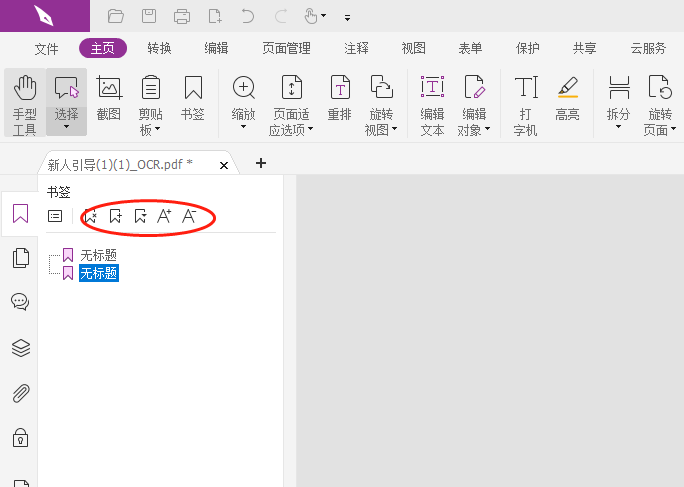
Task: Open the 共享 tab
Action: (x=585, y=48)
